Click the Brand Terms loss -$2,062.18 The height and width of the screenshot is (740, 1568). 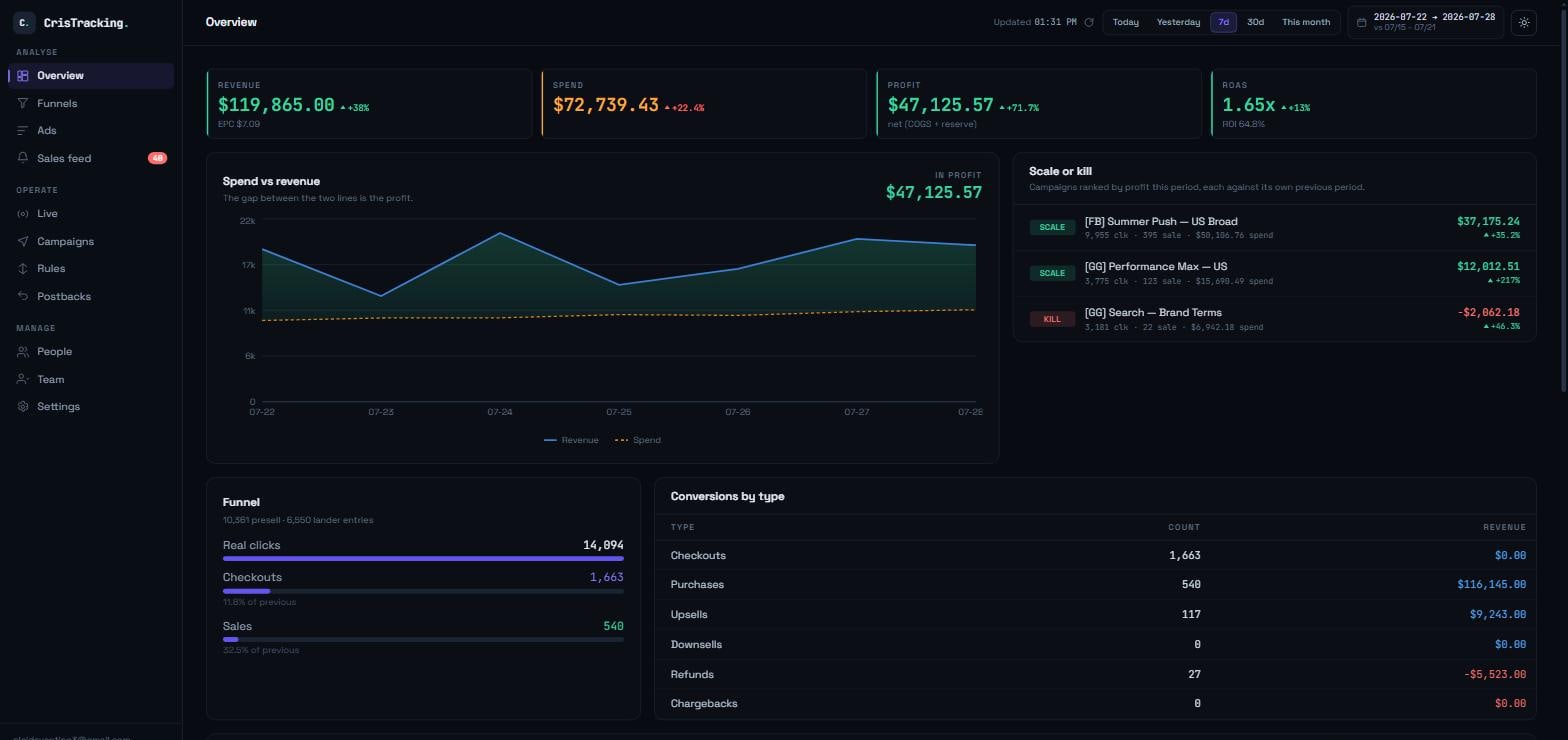[1488, 313]
